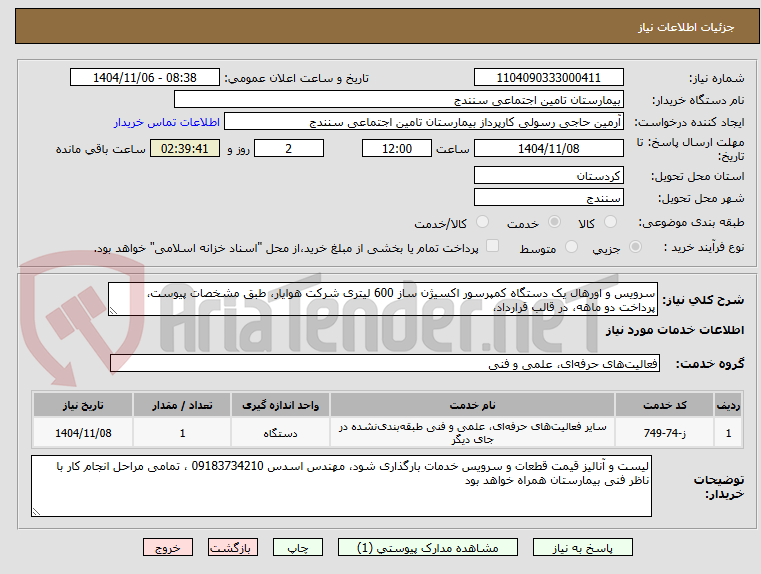Click the شماره نیاز number field
Viewport: 761px width, 574px height.
(548, 78)
